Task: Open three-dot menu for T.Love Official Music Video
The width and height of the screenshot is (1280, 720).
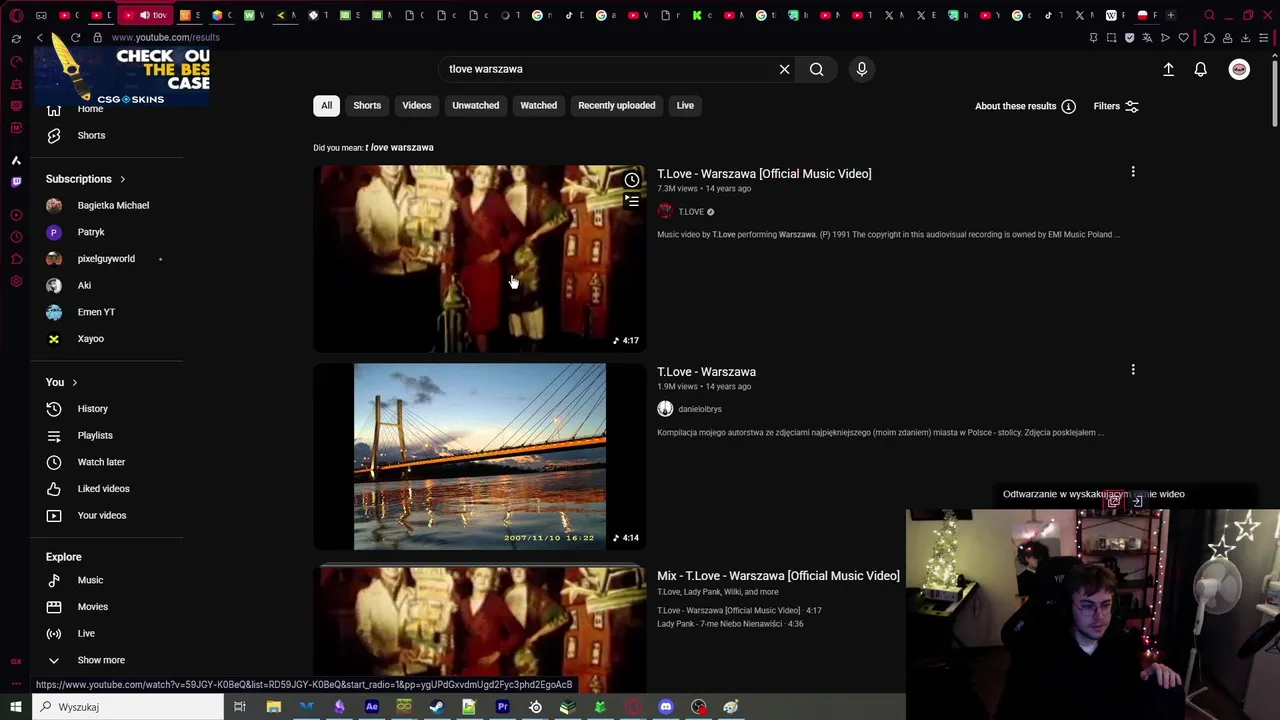Action: tap(1133, 172)
